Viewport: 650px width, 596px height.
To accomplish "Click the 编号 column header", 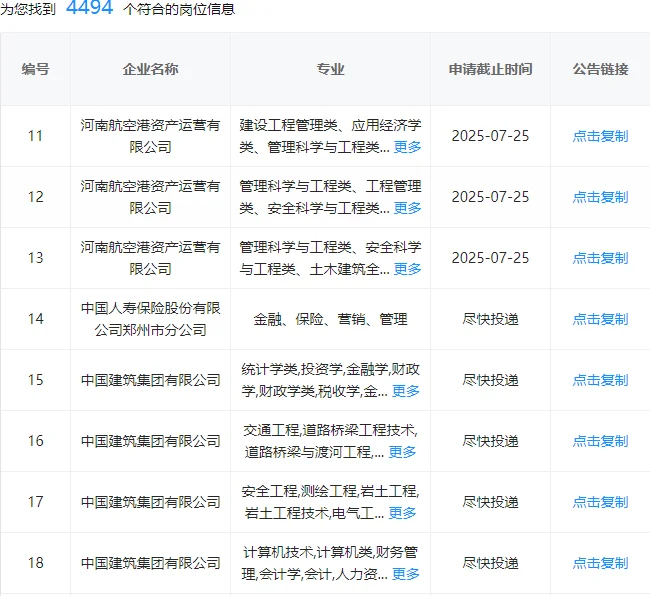I will tap(36, 69).
